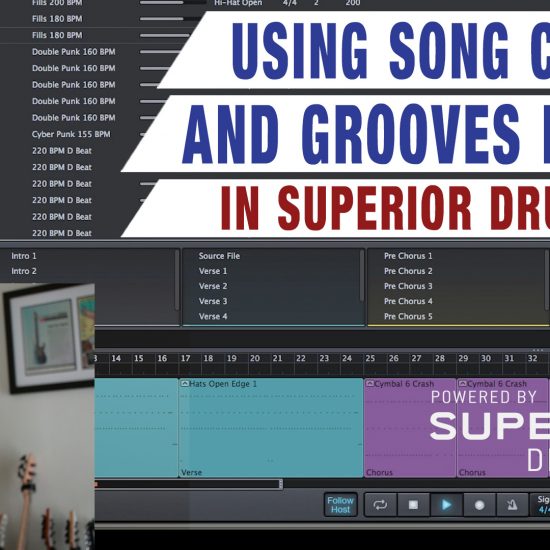Click the Verse label in the teal block
This screenshot has width=550, height=550.
coord(192,472)
